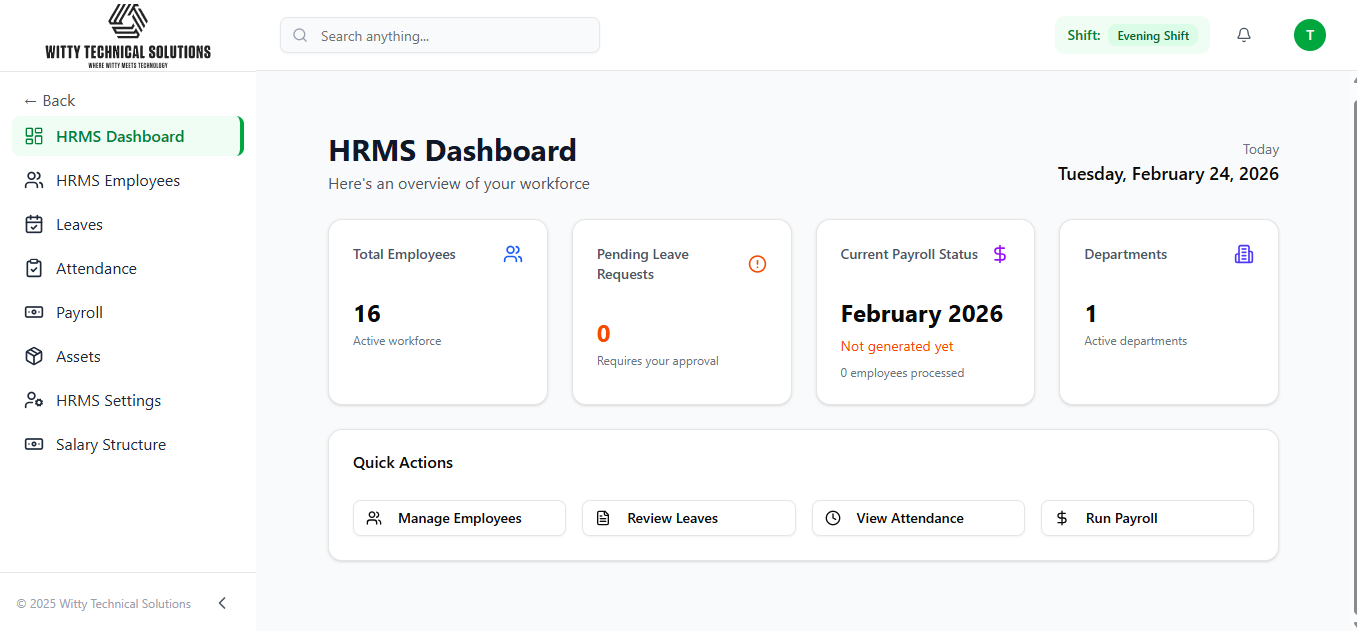1357x631 pixels.
Task: Click the orange alert icon on Pending Leave Requests
Action: coord(757,264)
